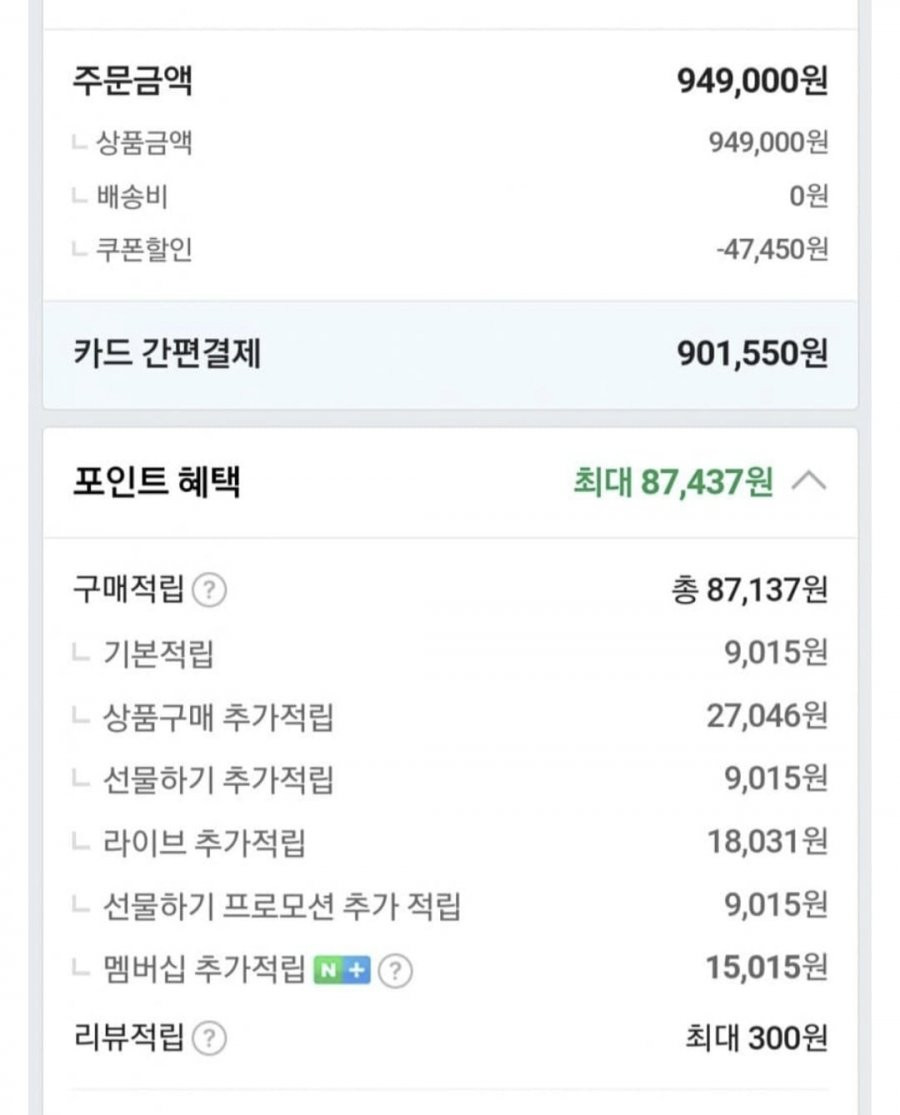Viewport: 900px width, 1115px height.
Task: Tap the N+ membership badge
Action: [343, 970]
